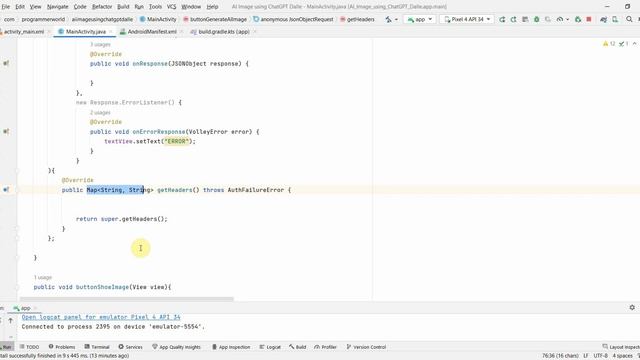Click the "1 usage" hint above buttonShowImage
Viewport: 640px width, 360px height.
click(x=43, y=278)
